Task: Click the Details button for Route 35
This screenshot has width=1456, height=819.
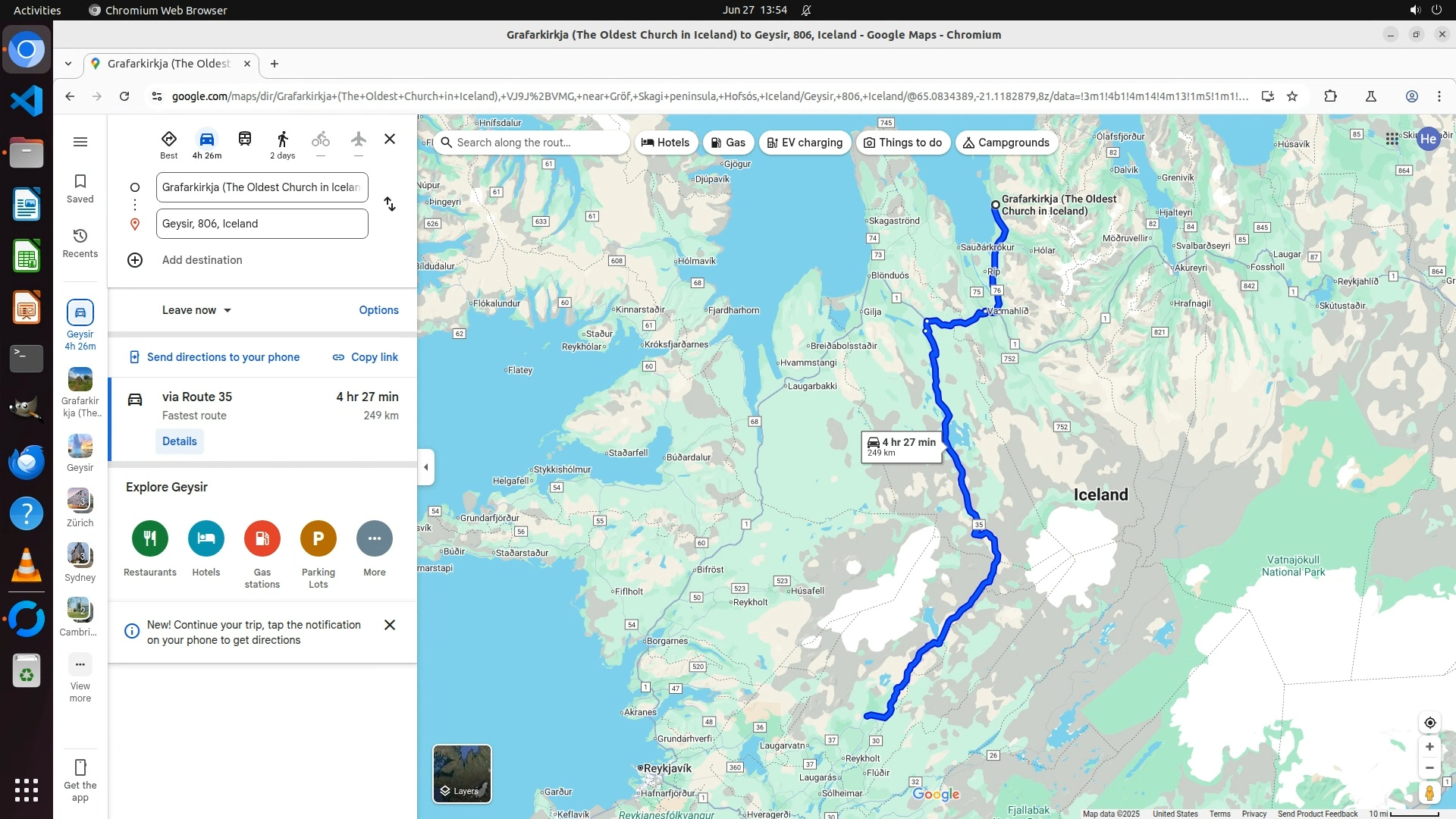Action: pos(179,441)
